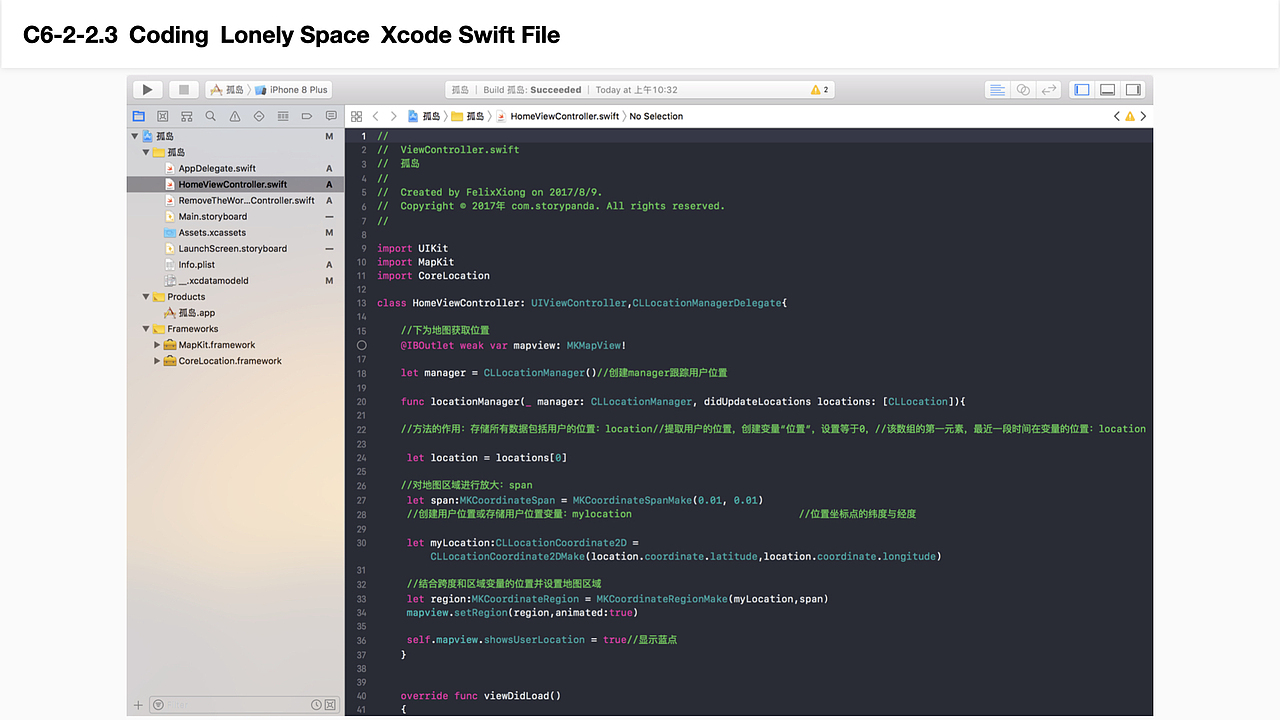Click the 孤岛 folder breadcrumb in jump bar
The image size is (1280, 720).
[x=468, y=116]
